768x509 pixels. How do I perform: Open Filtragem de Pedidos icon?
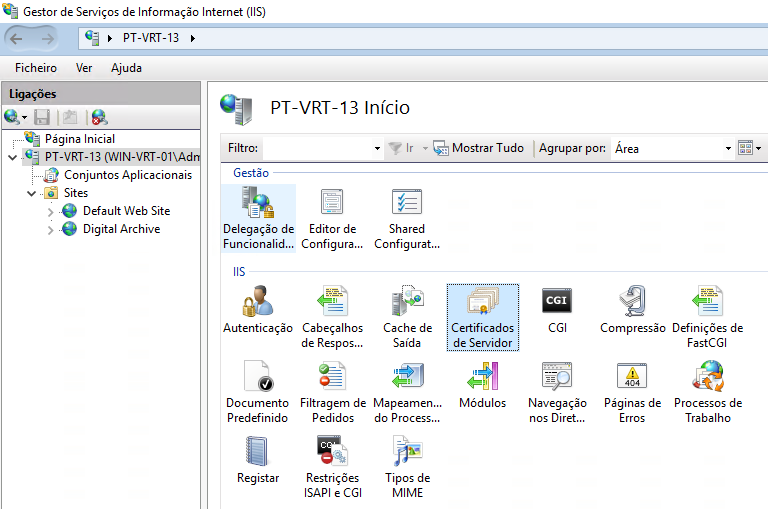coord(333,391)
